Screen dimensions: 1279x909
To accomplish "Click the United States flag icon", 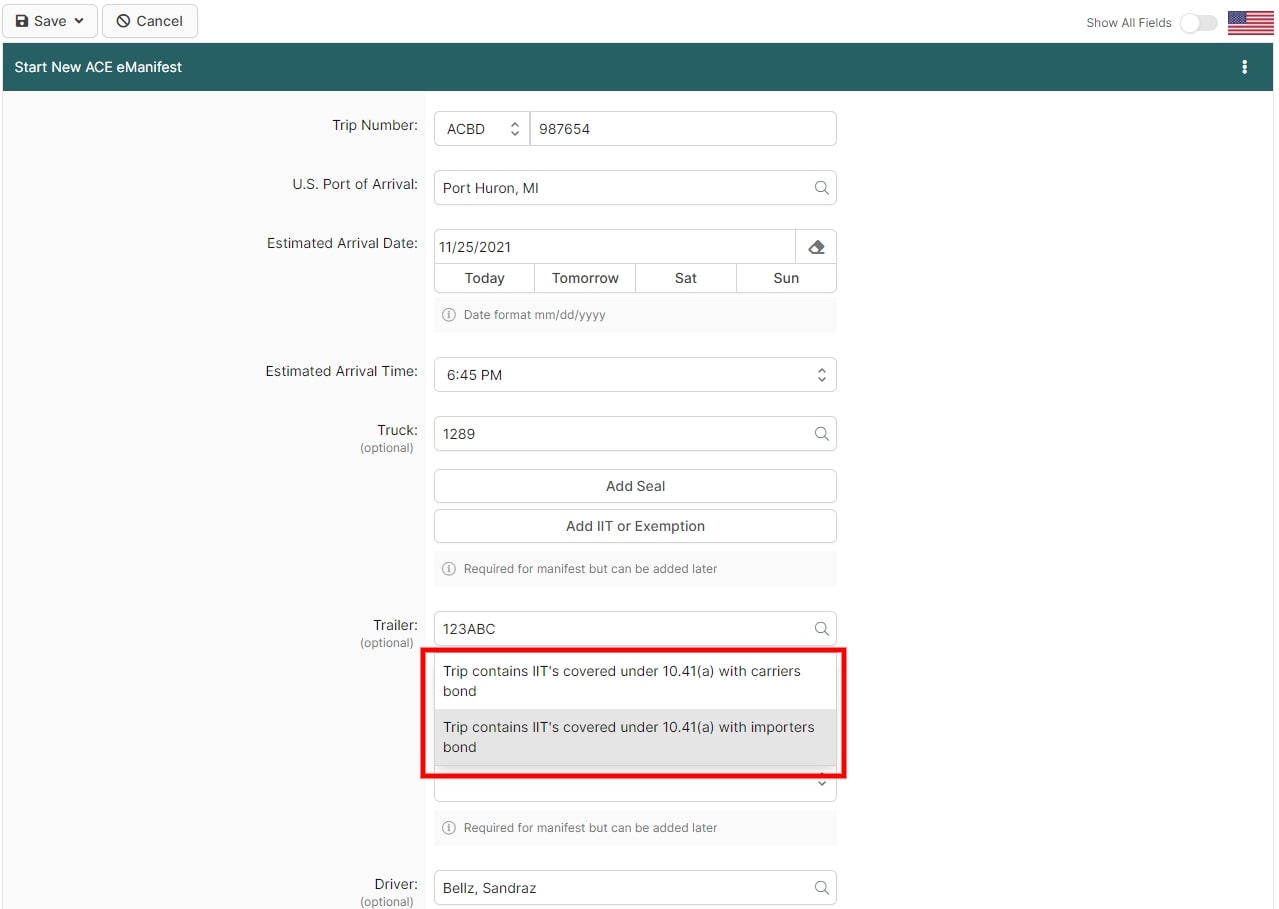I will tap(1250, 22).
